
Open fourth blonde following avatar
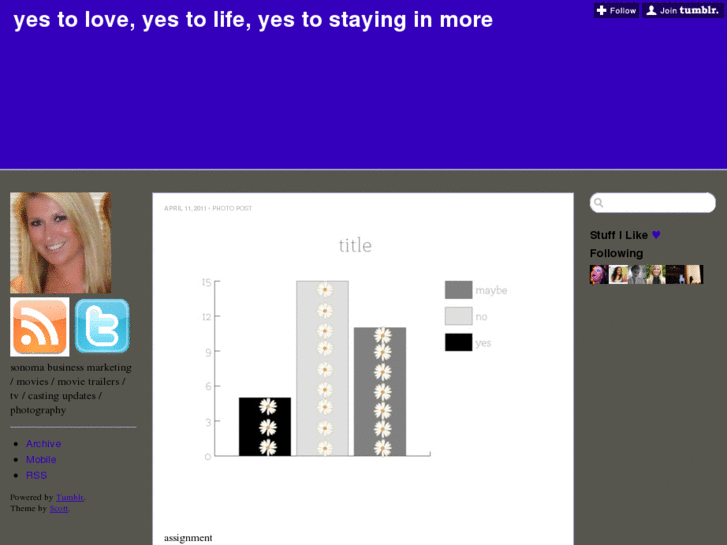656,275
